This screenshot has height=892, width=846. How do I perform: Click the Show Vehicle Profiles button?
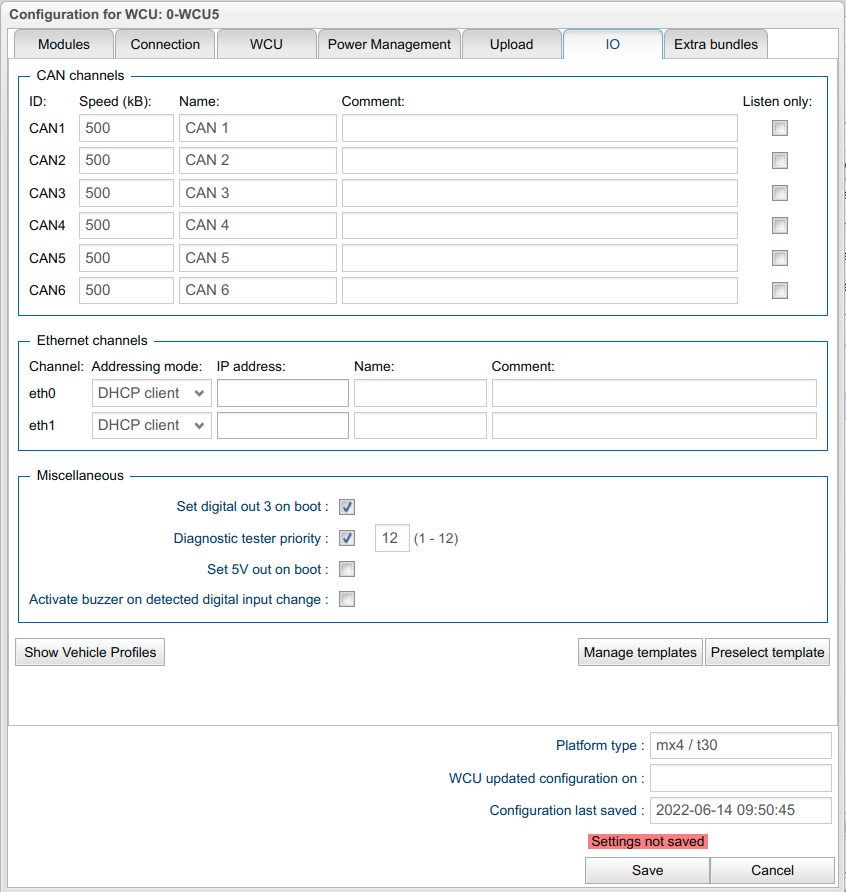point(90,652)
